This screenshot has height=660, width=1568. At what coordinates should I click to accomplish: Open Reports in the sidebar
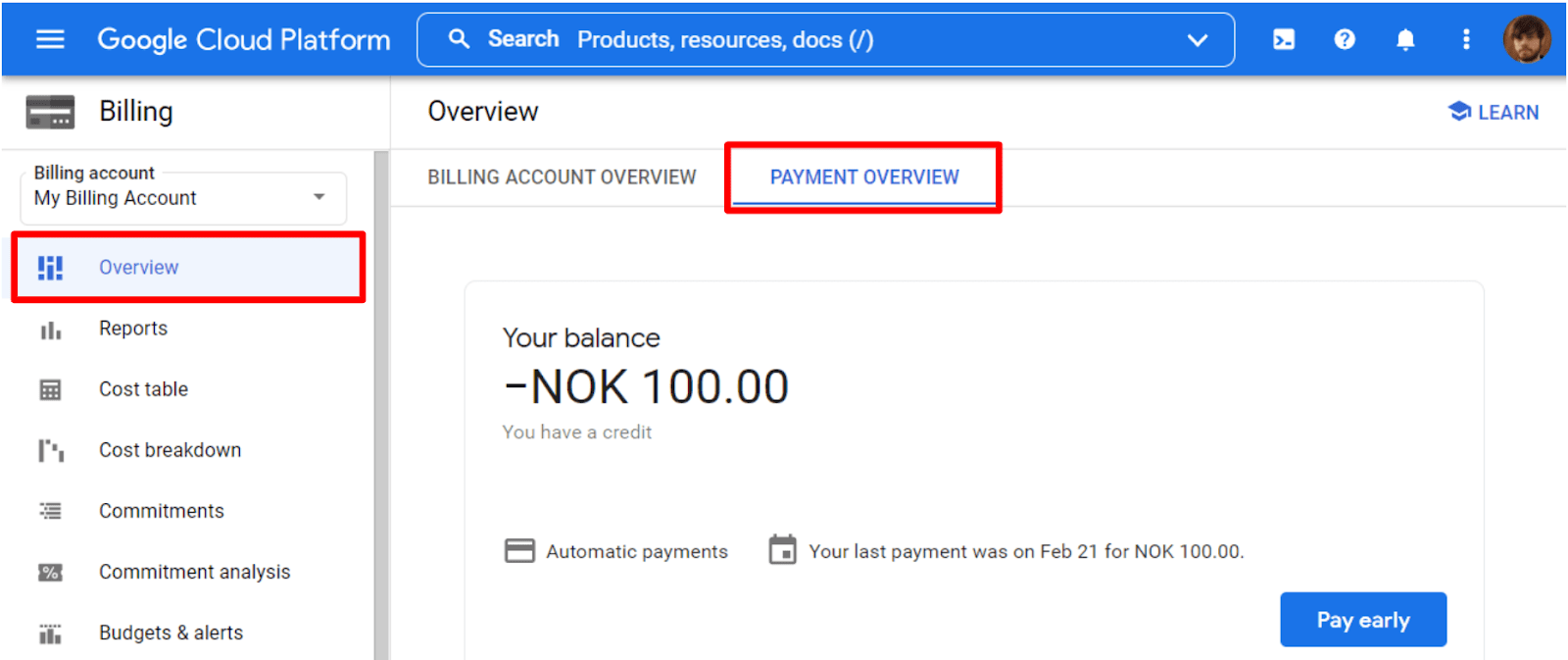133,329
